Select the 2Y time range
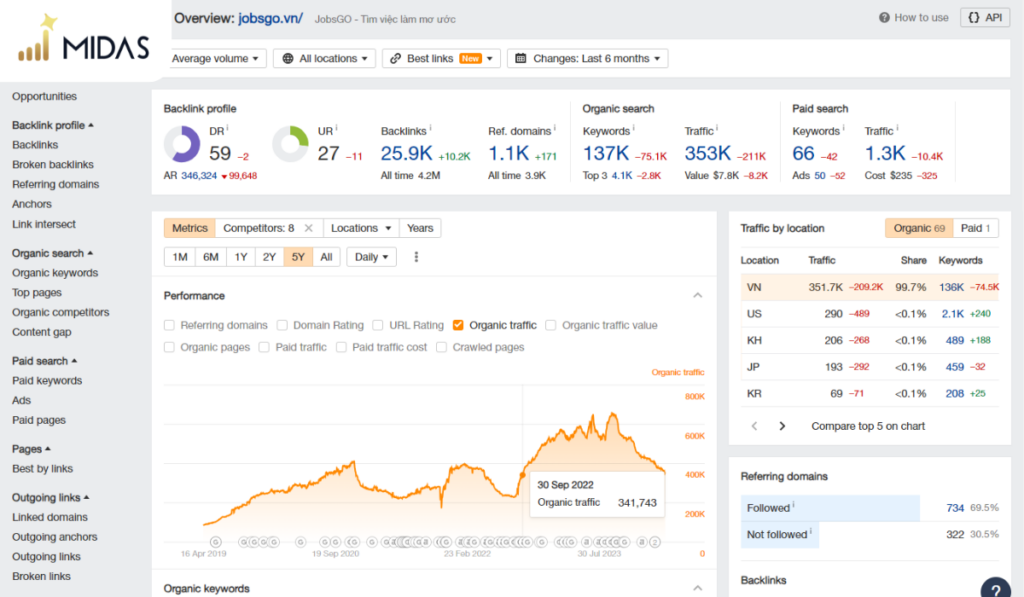Viewport: 1024px width, 597px height. coord(269,257)
